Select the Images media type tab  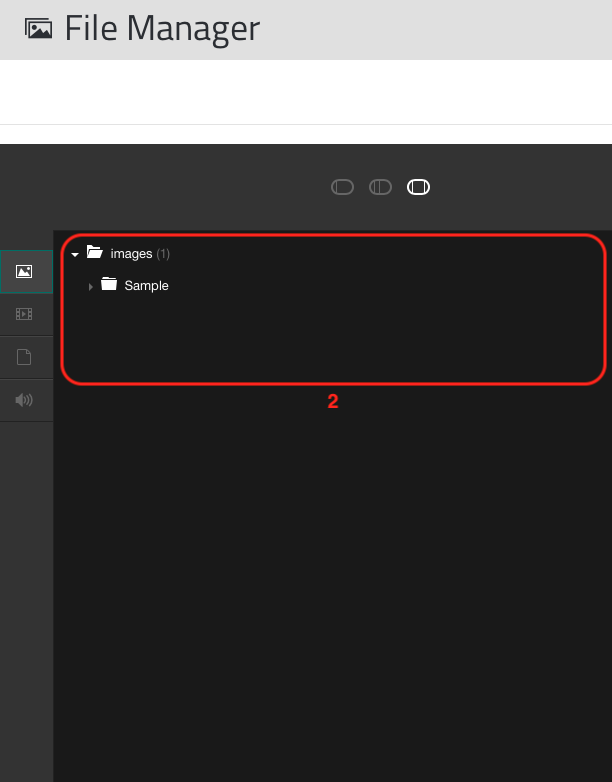[x=26, y=271]
